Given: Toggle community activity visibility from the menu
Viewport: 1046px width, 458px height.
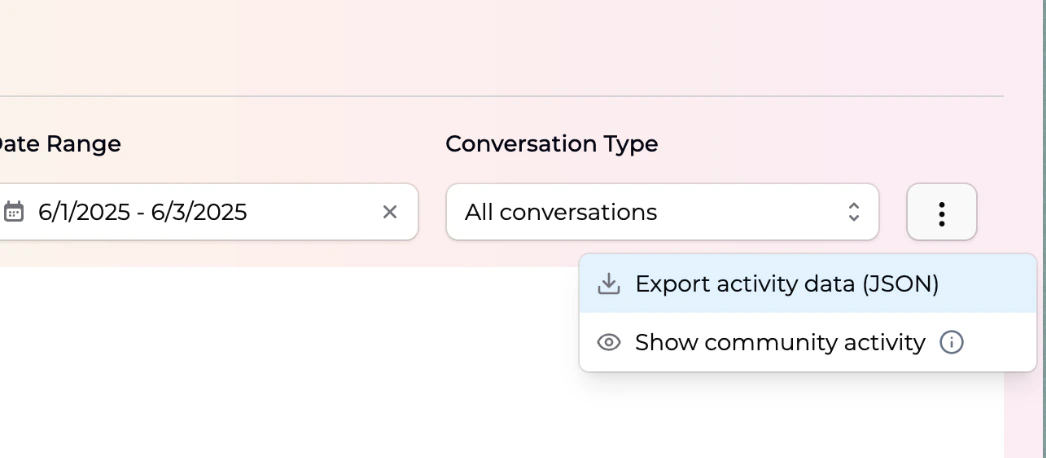Looking at the screenshot, I should (x=780, y=342).
